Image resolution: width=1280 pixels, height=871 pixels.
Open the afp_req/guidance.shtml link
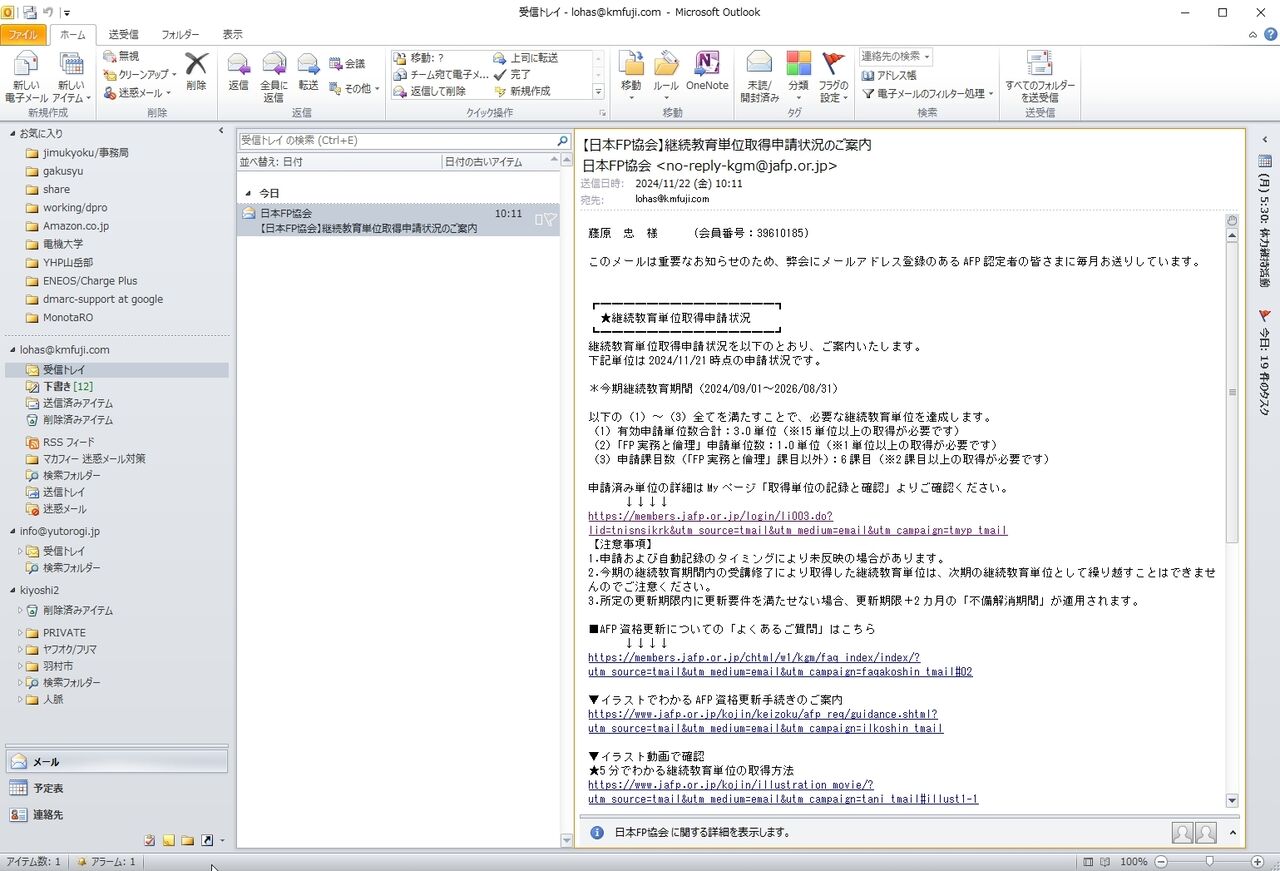(x=765, y=721)
